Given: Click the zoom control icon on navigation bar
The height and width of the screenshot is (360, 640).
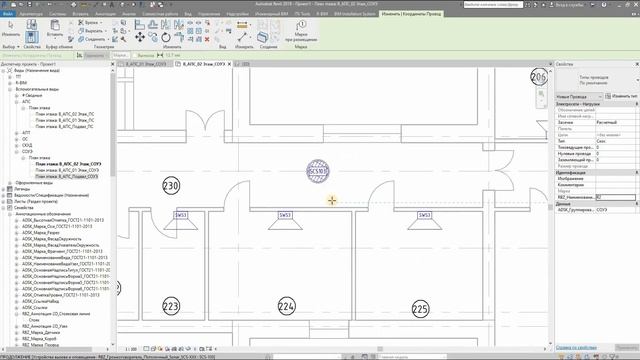Looking at the screenshot, I should coord(541,94).
